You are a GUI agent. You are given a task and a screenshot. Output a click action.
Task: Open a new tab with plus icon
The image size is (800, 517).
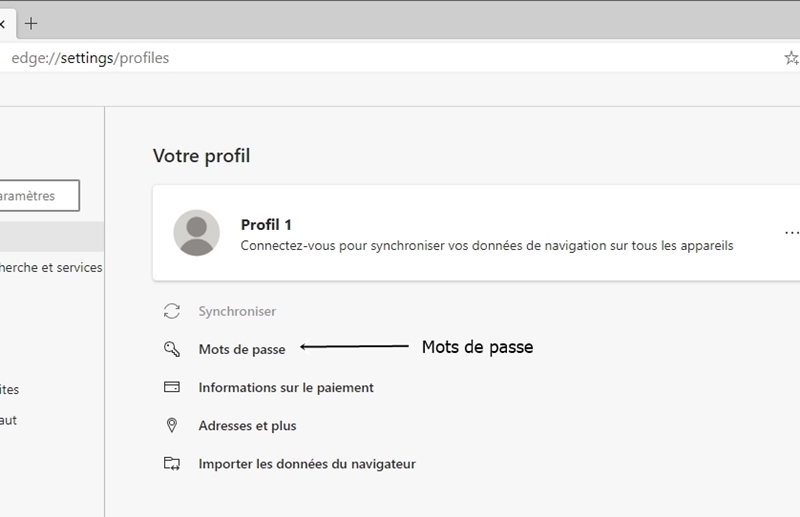[x=31, y=23]
